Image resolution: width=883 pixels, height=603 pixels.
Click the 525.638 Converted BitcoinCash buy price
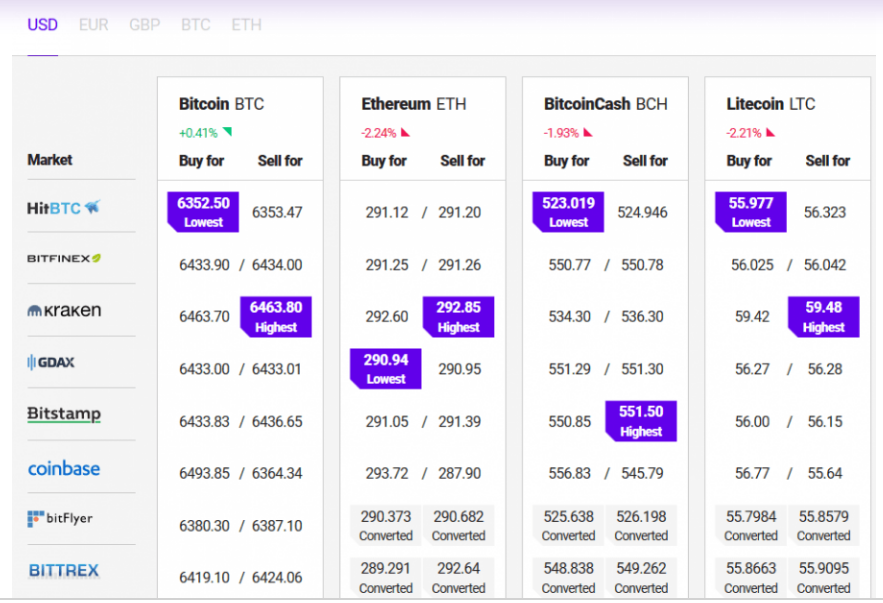[568, 525]
